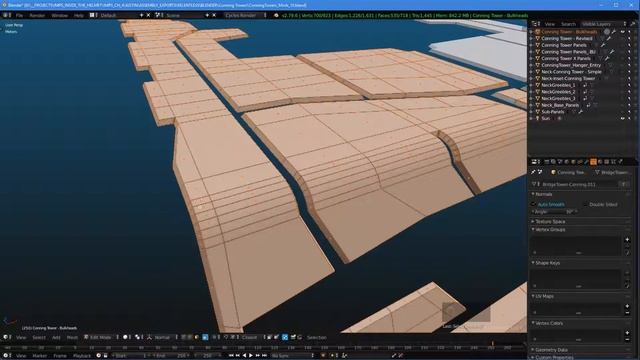Screen dimensions: 640x360
Task: Click the Auto Smooth Angle slider field
Action: [x=555, y=212]
